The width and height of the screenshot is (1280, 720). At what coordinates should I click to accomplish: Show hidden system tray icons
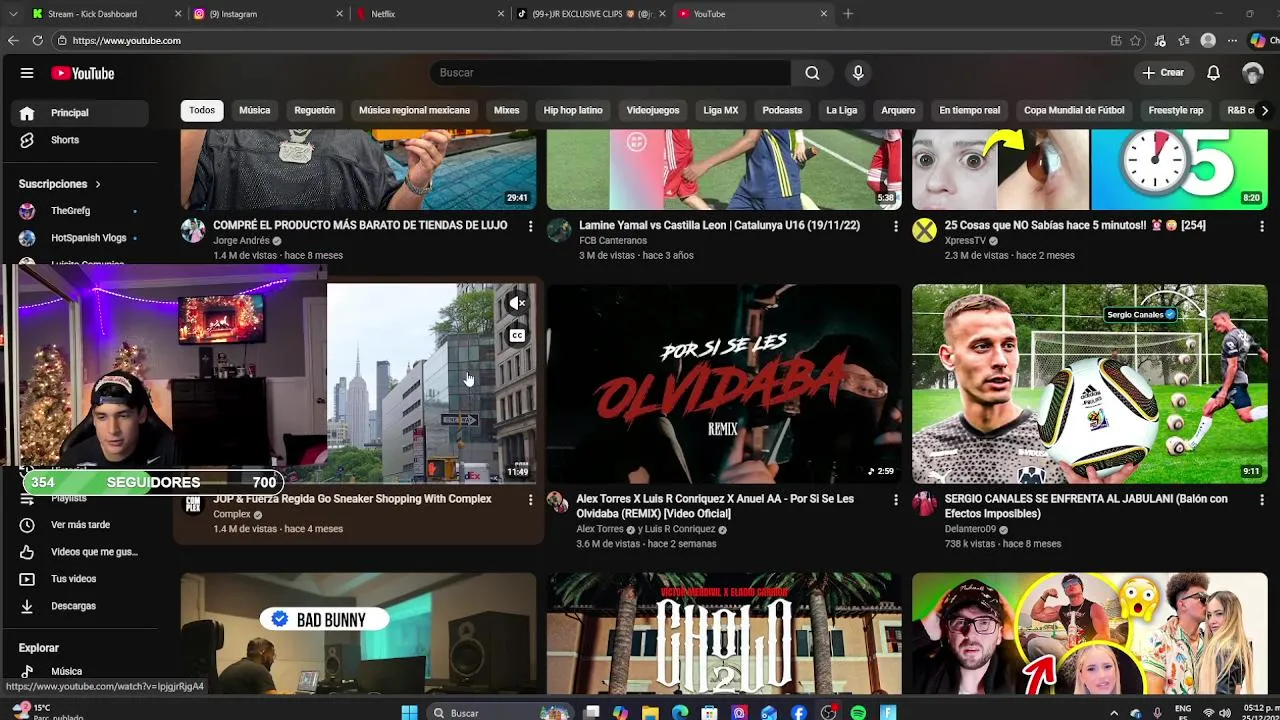pos(1114,713)
